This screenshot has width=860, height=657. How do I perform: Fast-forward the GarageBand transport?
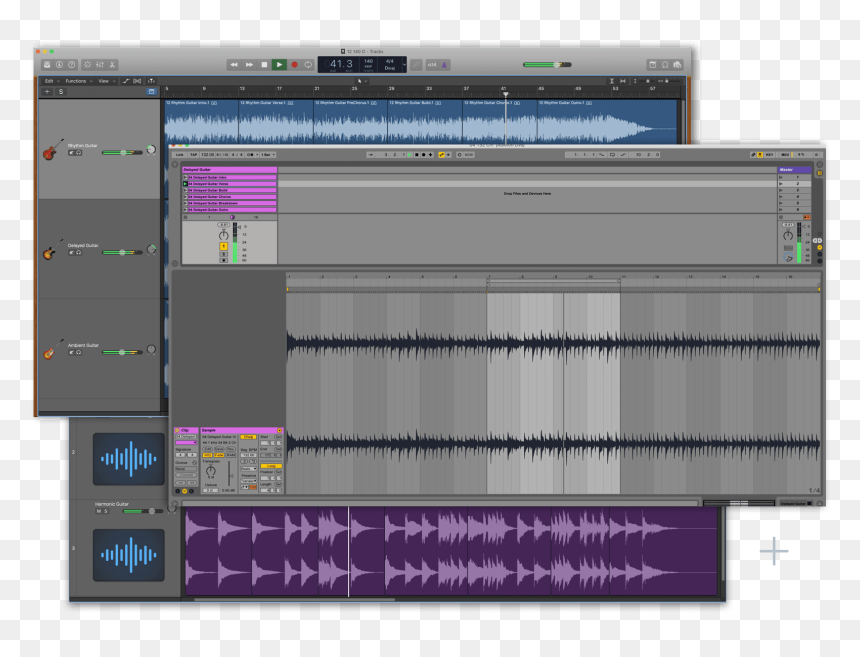(x=250, y=65)
